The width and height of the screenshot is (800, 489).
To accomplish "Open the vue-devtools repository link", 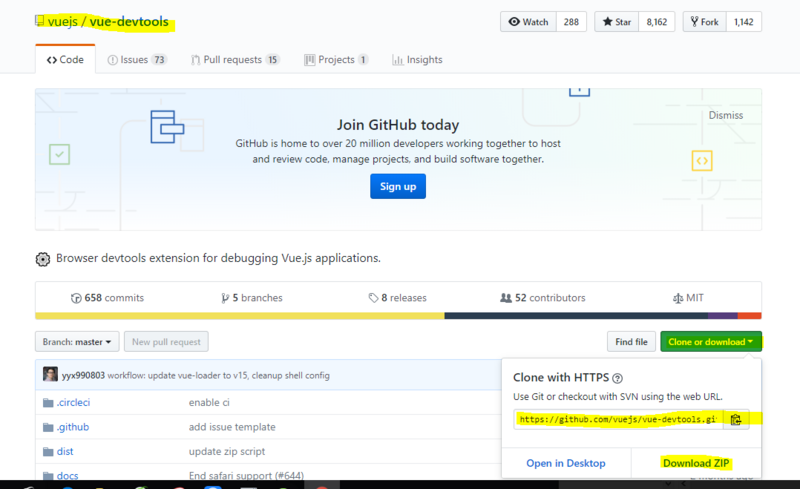I will [x=129, y=21].
